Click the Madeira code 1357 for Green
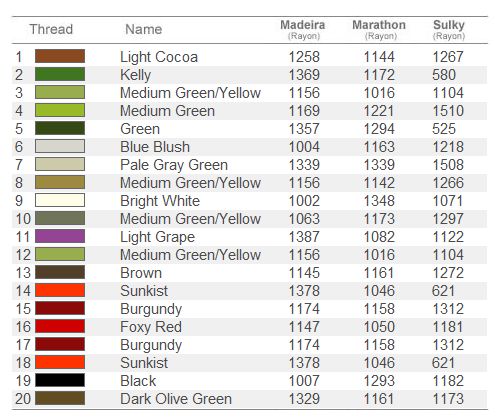This screenshot has width=500, height=420. click(304, 129)
